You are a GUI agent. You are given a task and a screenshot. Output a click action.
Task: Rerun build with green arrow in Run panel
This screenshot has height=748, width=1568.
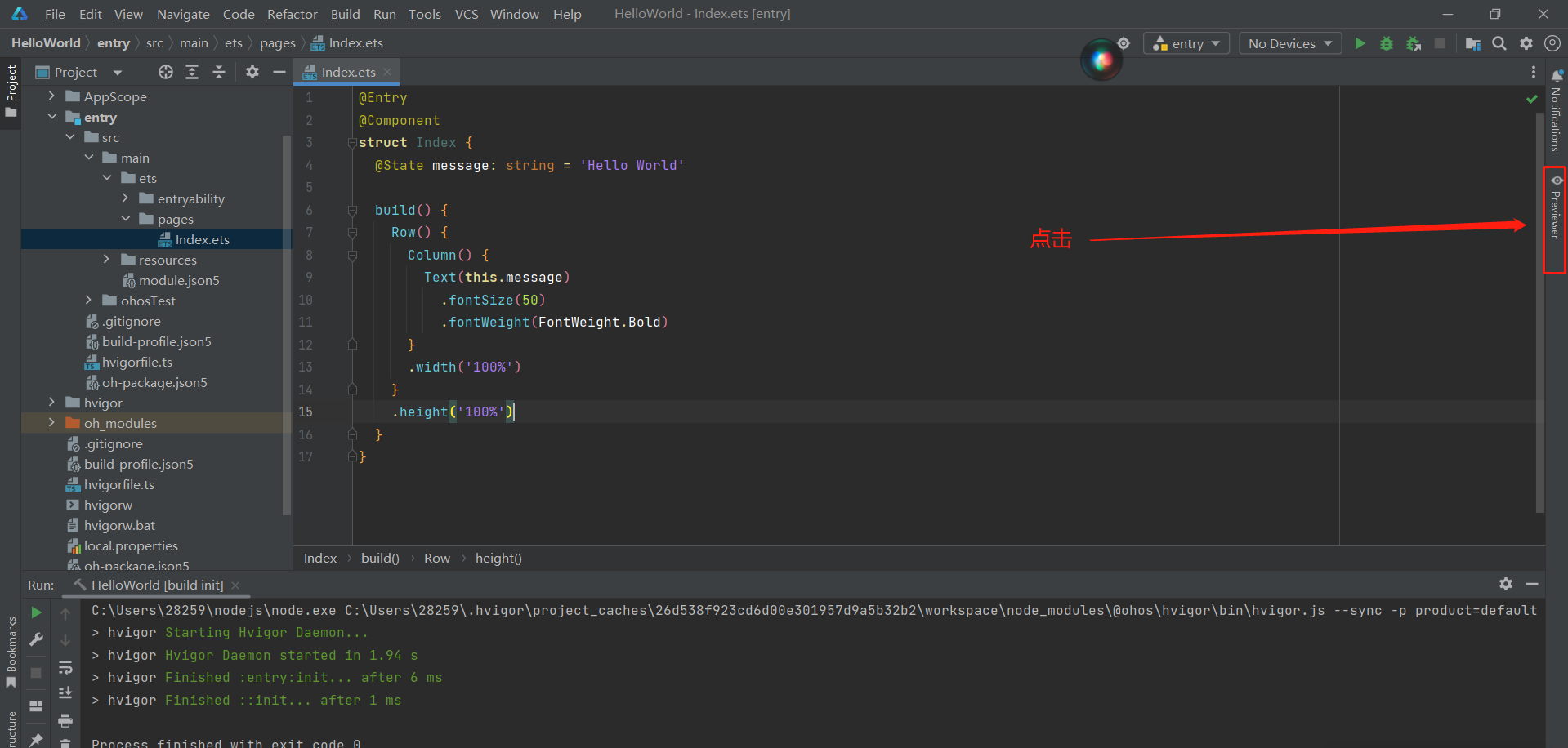point(36,612)
